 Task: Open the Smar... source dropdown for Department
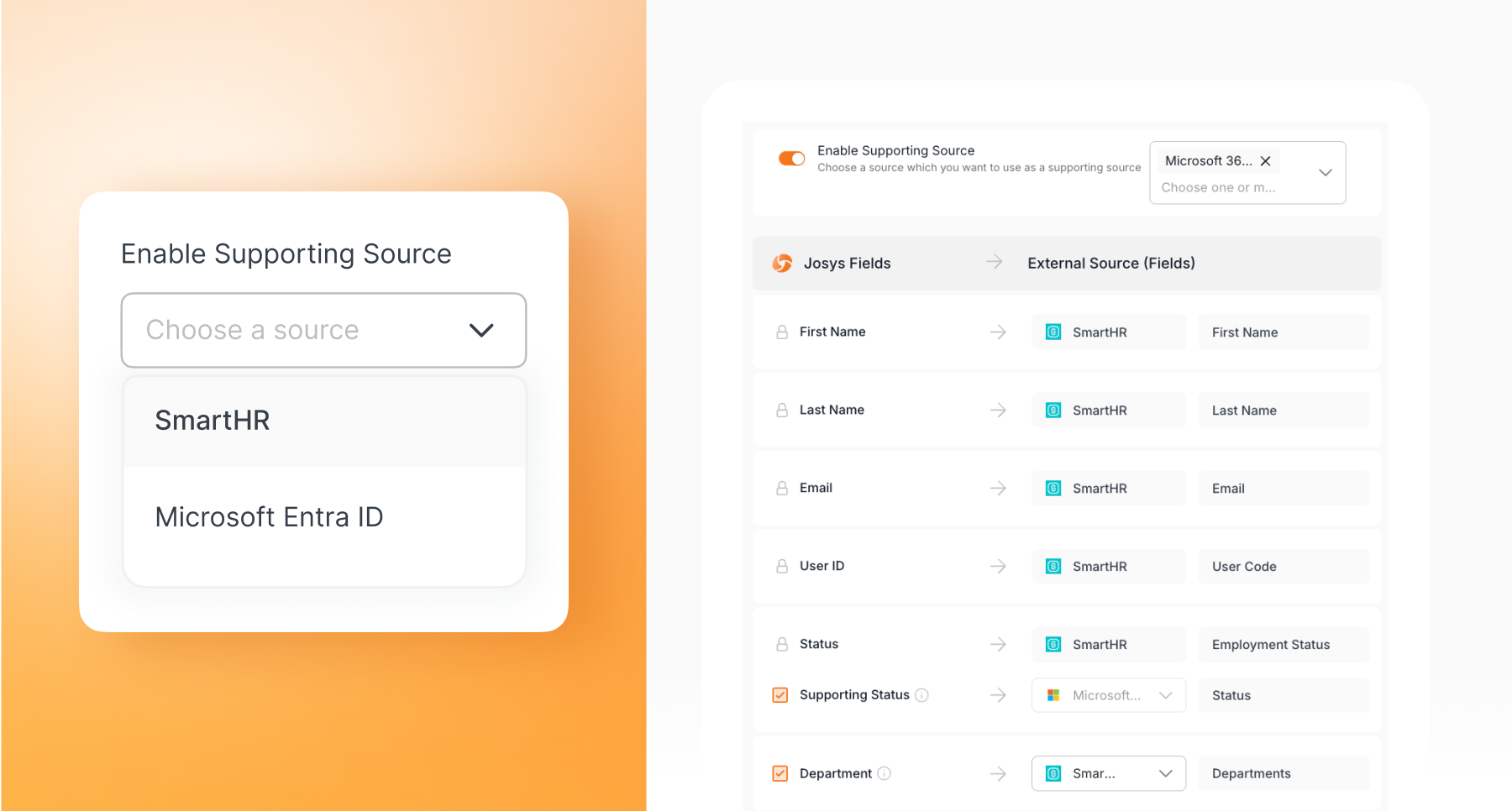coord(1109,774)
